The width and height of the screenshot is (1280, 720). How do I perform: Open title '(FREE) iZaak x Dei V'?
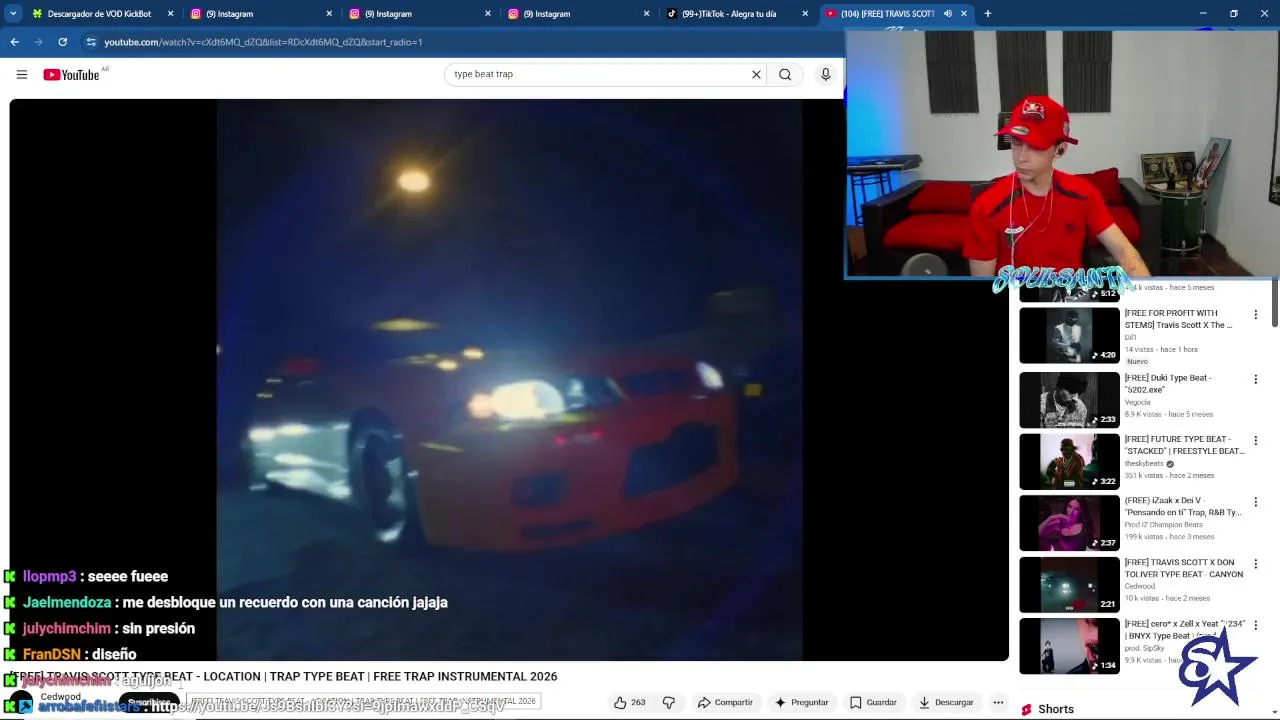pos(1183,506)
